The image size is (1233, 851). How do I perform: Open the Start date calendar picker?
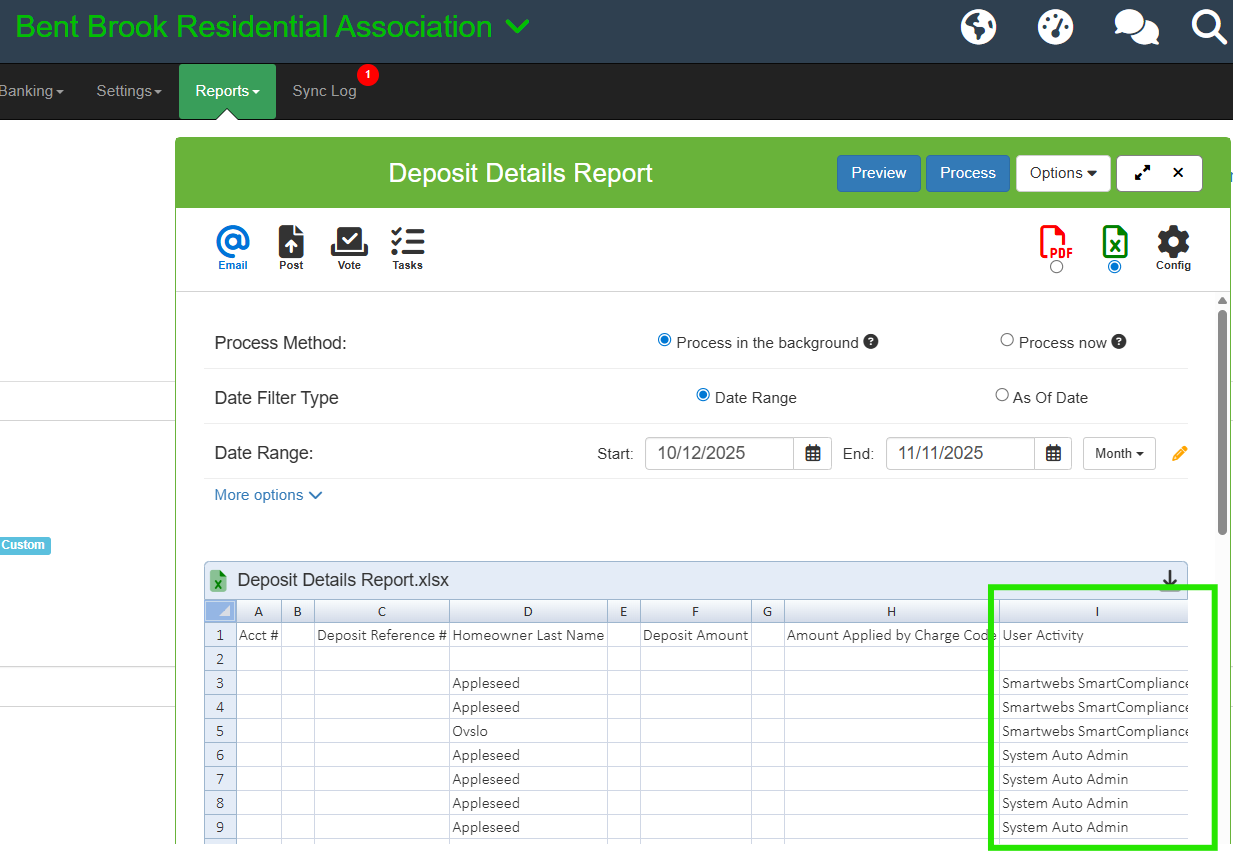tap(813, 453)
